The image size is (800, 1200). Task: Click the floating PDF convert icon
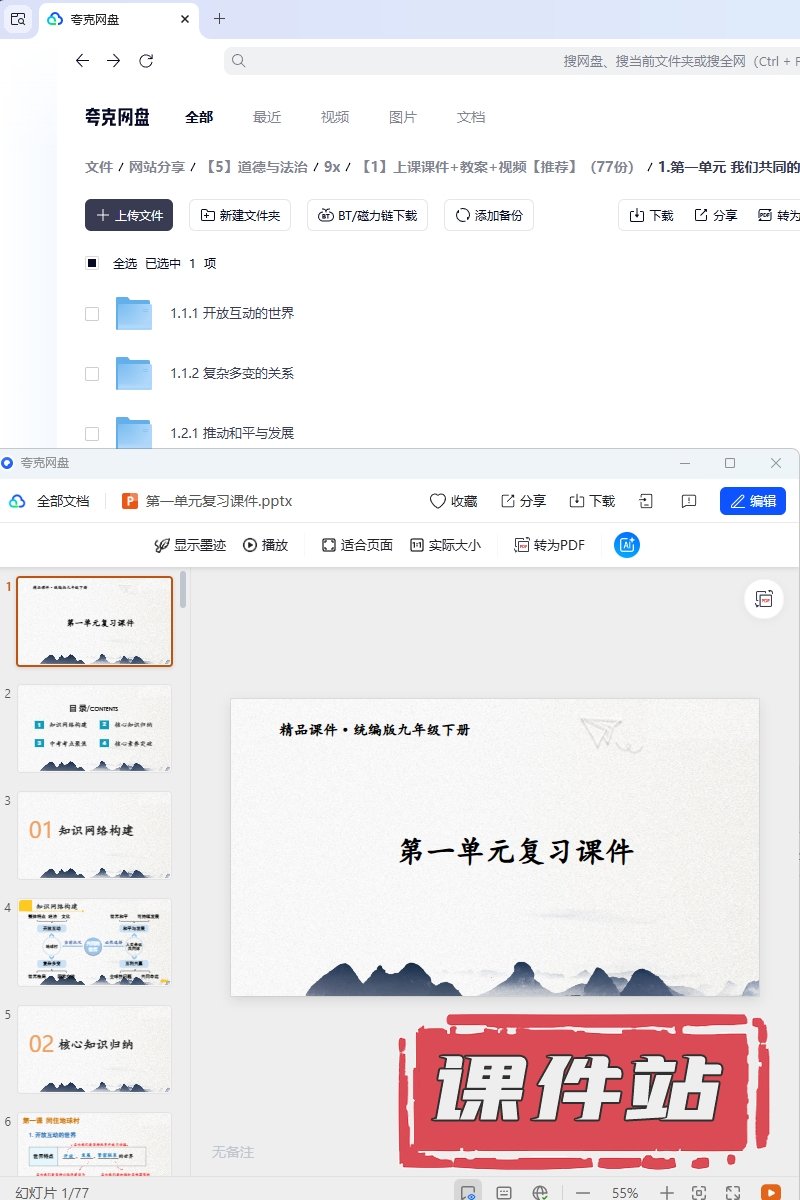point(764,599)
